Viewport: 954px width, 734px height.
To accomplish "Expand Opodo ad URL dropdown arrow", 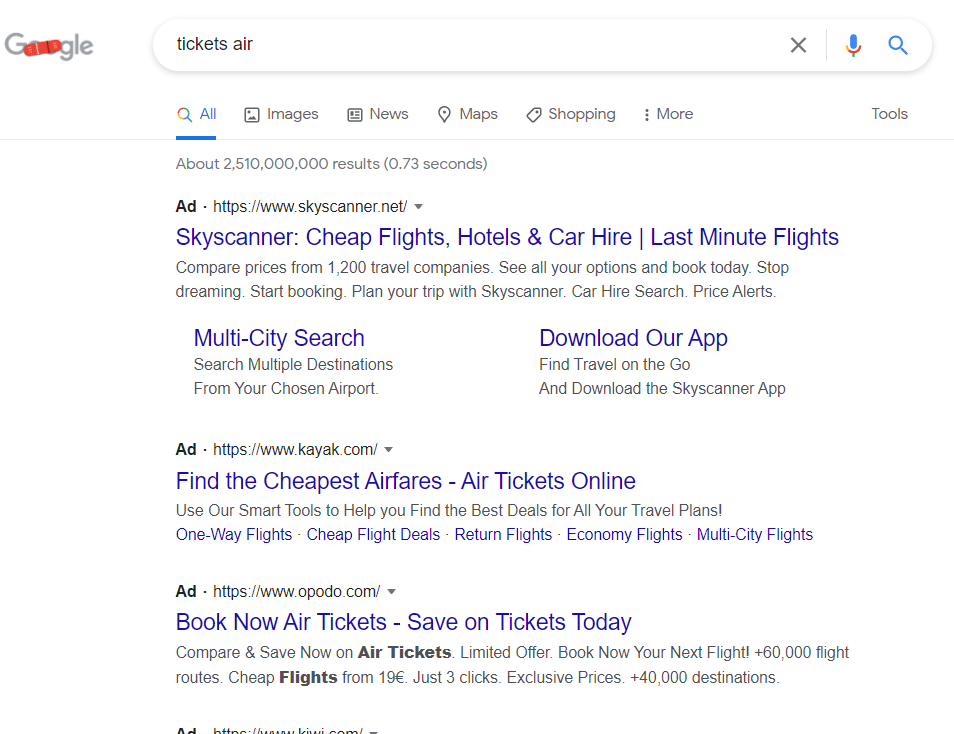I will click(x=392, y=591).
